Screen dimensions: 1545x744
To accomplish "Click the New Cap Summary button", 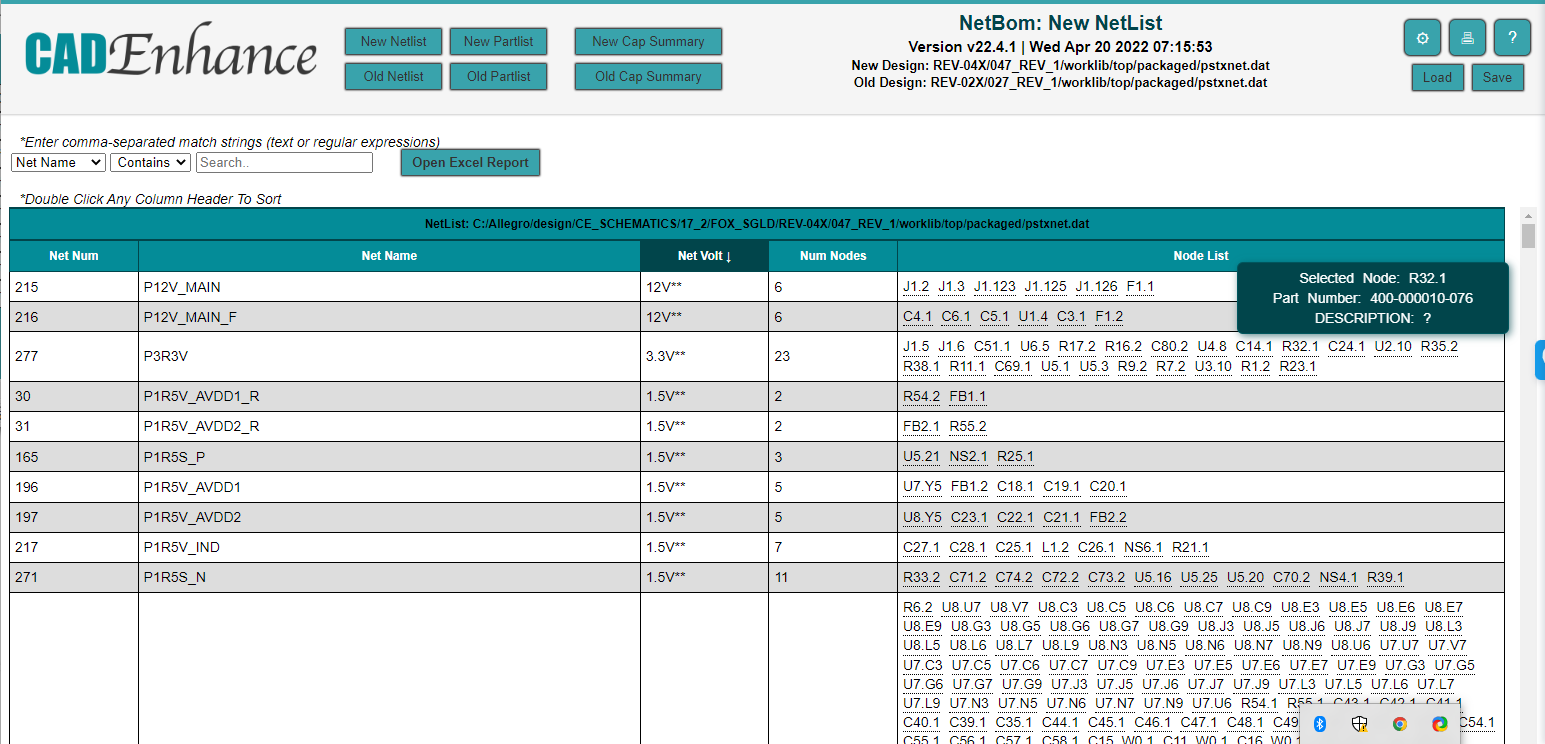I will 648,41.
